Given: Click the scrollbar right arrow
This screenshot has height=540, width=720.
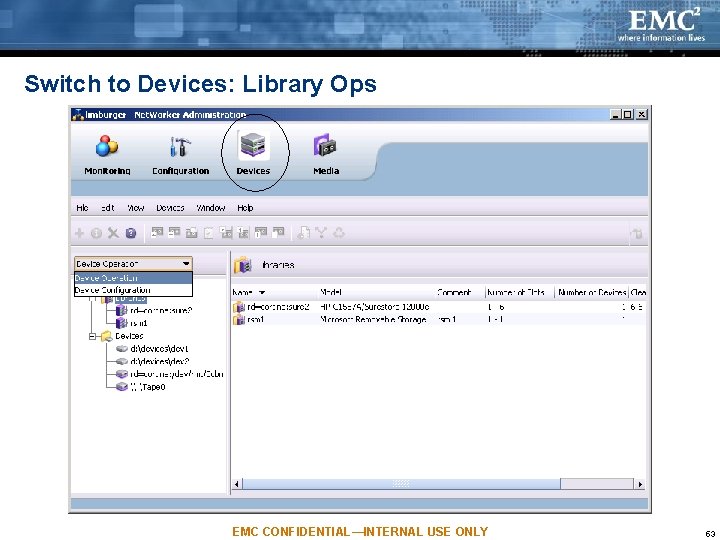Looking at the screenshot, I should pos(640,484).
